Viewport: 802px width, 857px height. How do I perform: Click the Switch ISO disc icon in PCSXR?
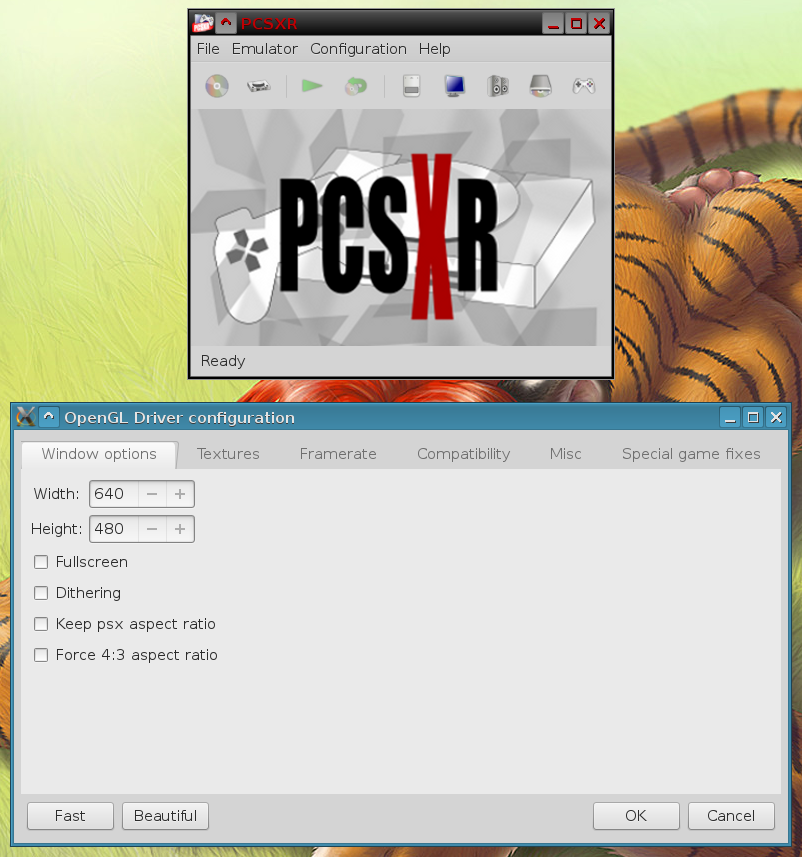tap(355, 86)
